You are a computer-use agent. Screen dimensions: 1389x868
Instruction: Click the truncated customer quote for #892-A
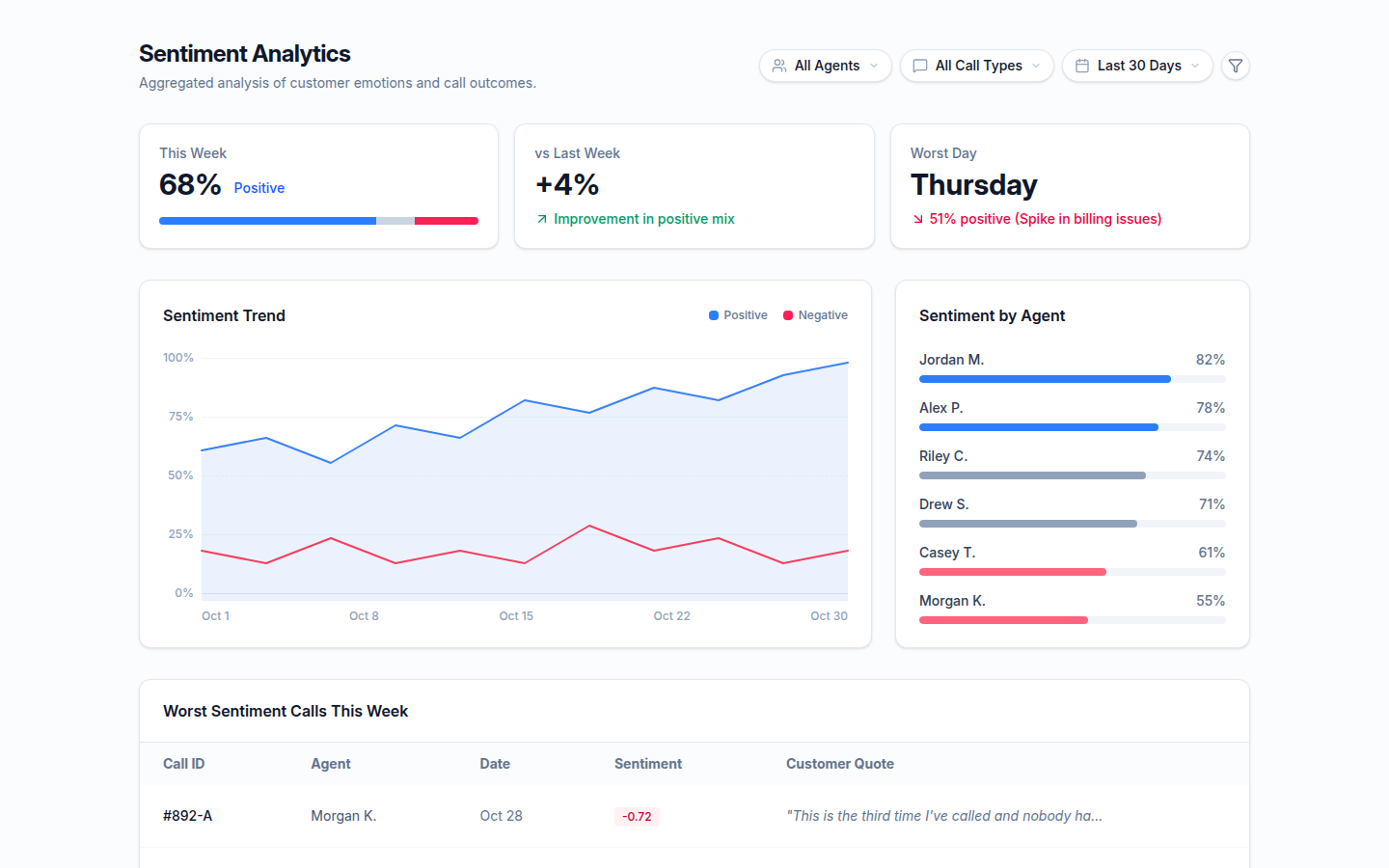tap(944, 816)
